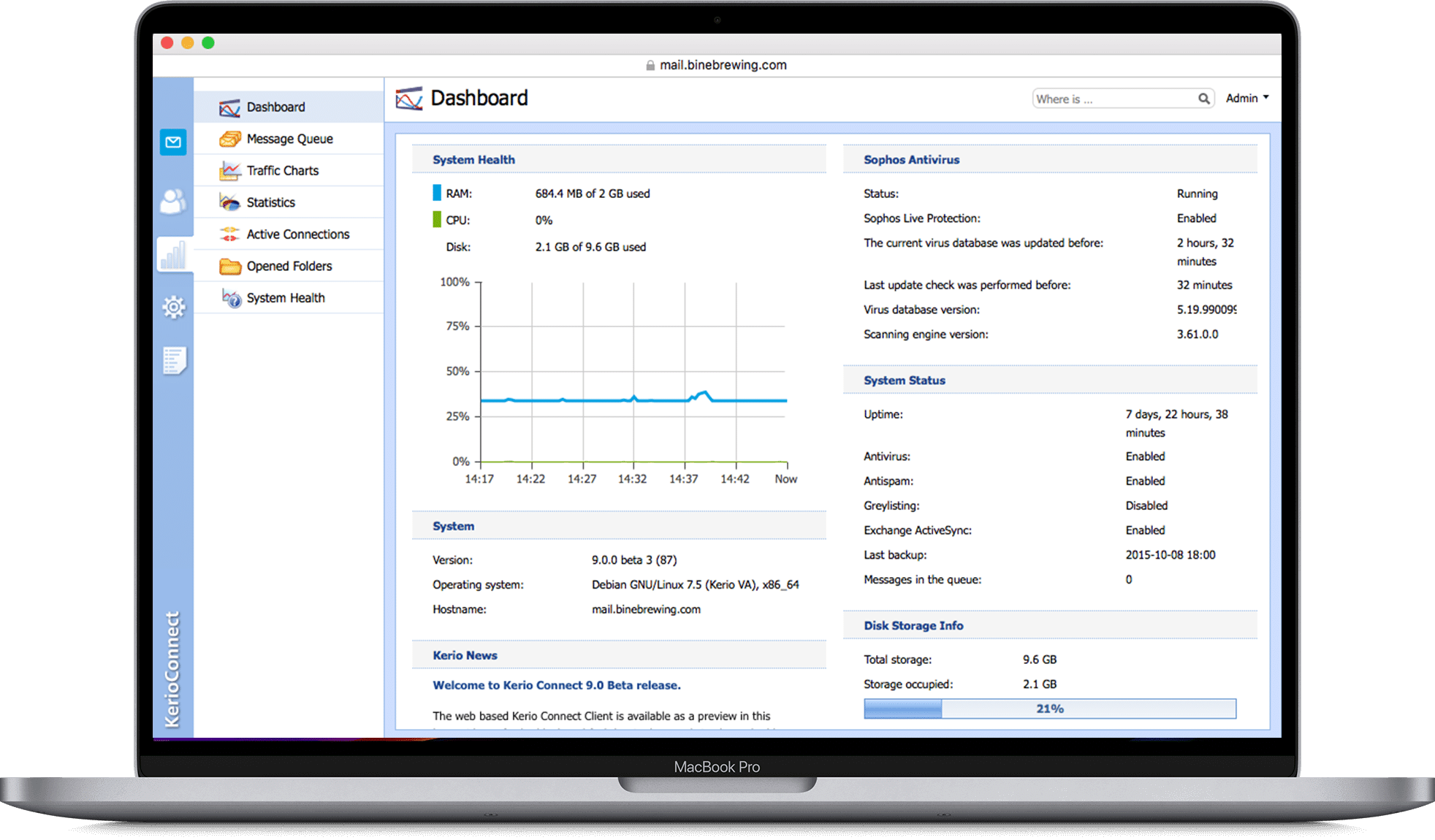Click the address bar URL mail.binebrewing.com
The height and width of the screenshot is (840, 1435).
pyautogui.click(x=723, y=65)
